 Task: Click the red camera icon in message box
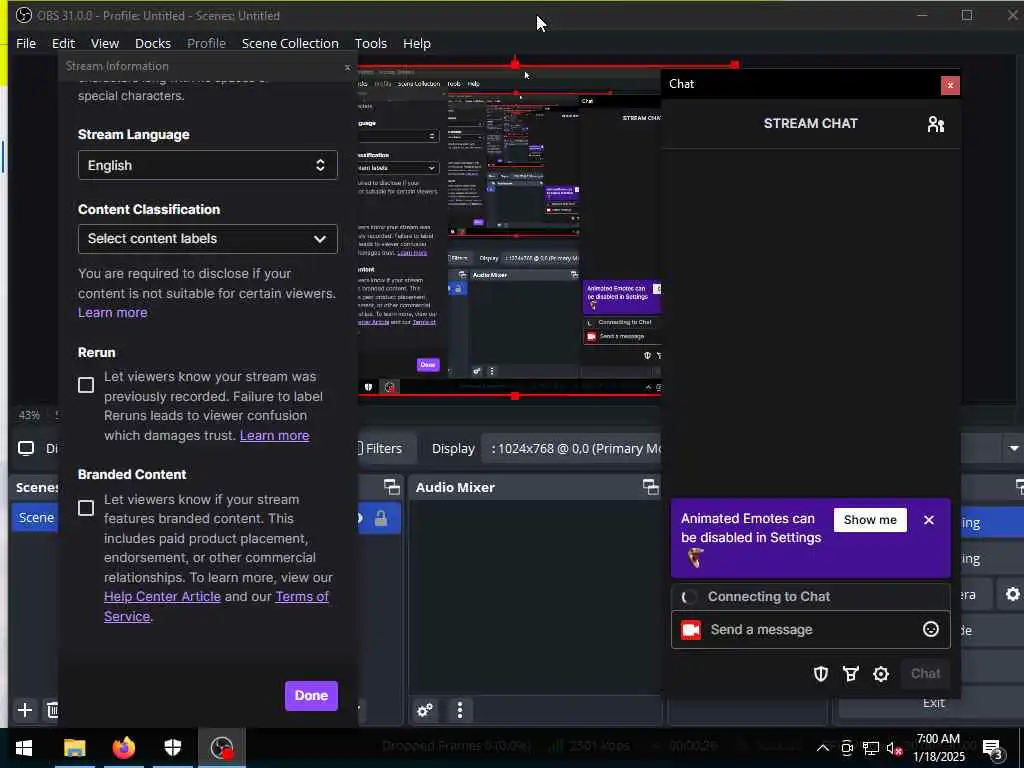click(691, 630)
